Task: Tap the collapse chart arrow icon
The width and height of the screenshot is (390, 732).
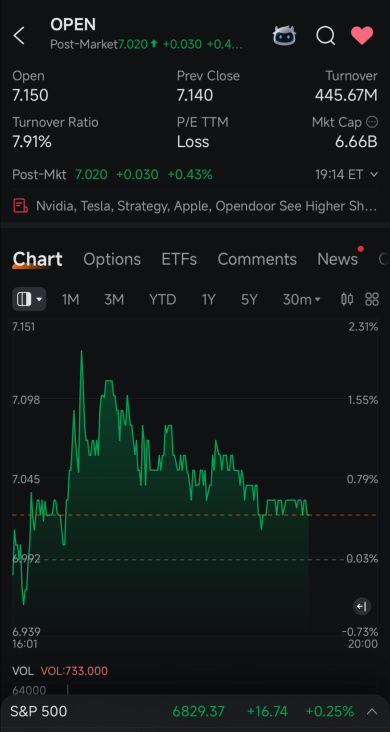Action: [x=362, y=606]
